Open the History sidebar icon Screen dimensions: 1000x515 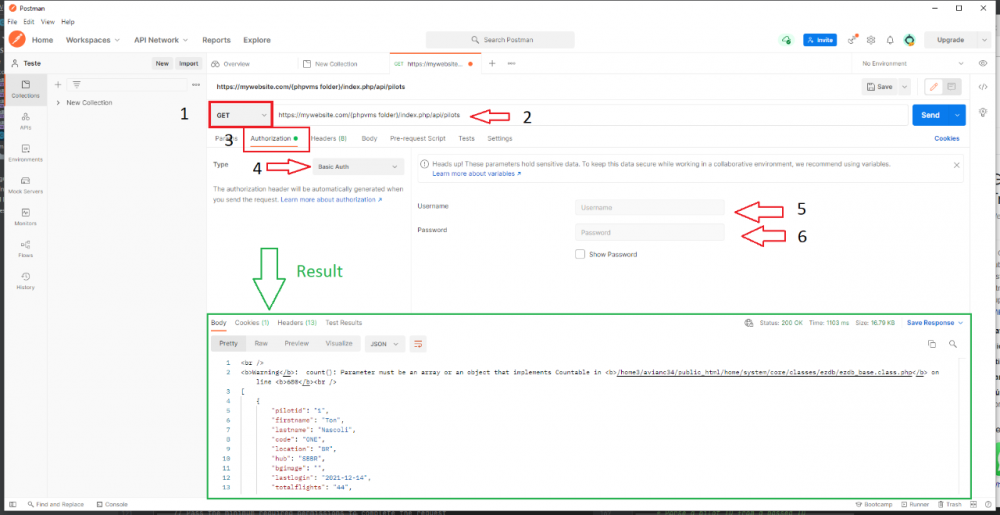tap(26, 280)
